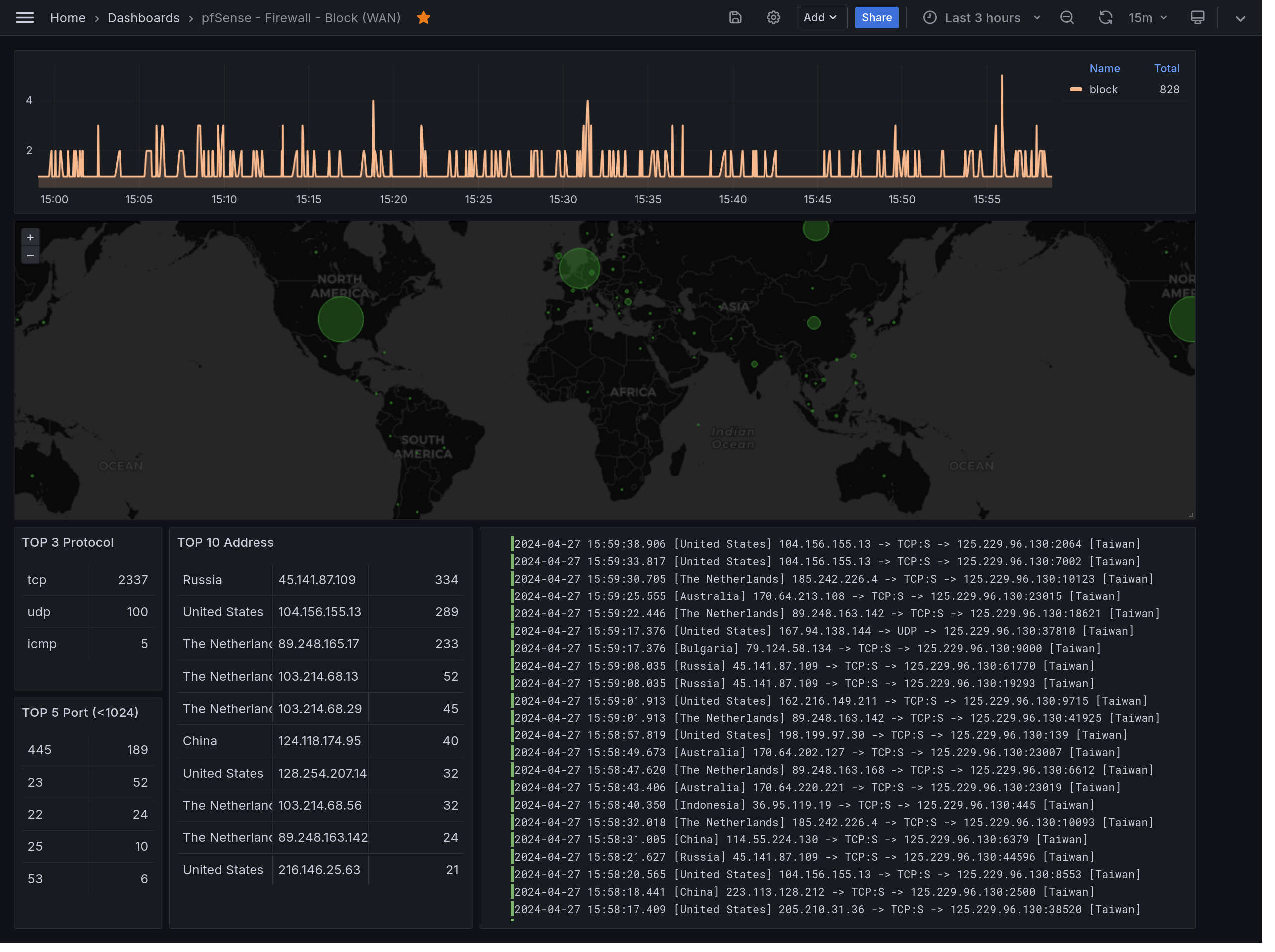Switch to kiosk TV view mode
This screenshot has width=1275, height=952.
click(1198, 18)
